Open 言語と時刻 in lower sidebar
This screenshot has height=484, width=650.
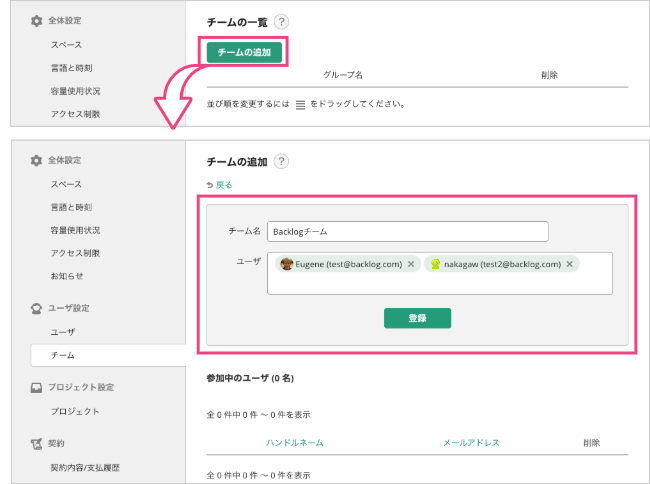(71, 207)
